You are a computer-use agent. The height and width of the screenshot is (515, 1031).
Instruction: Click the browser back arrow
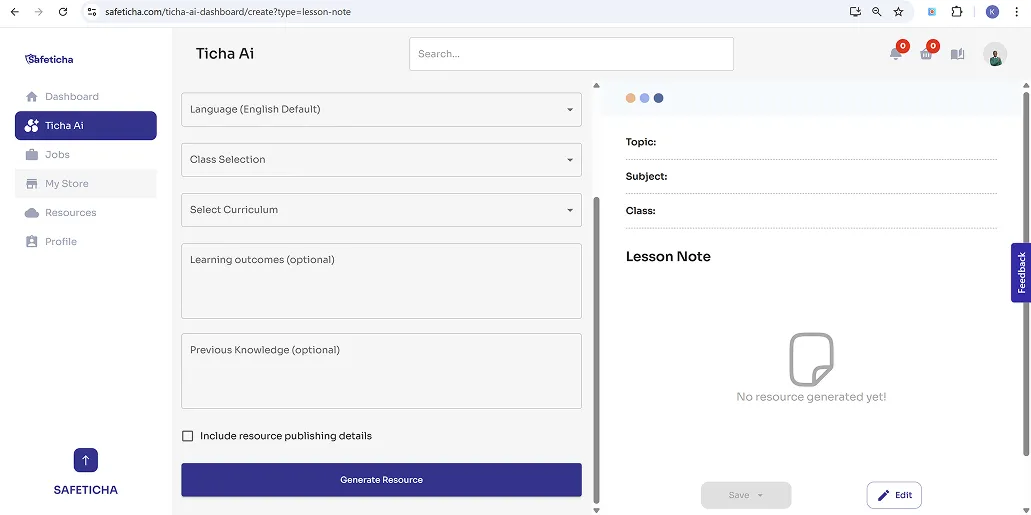pyautogui.click(x=15, y=12)
